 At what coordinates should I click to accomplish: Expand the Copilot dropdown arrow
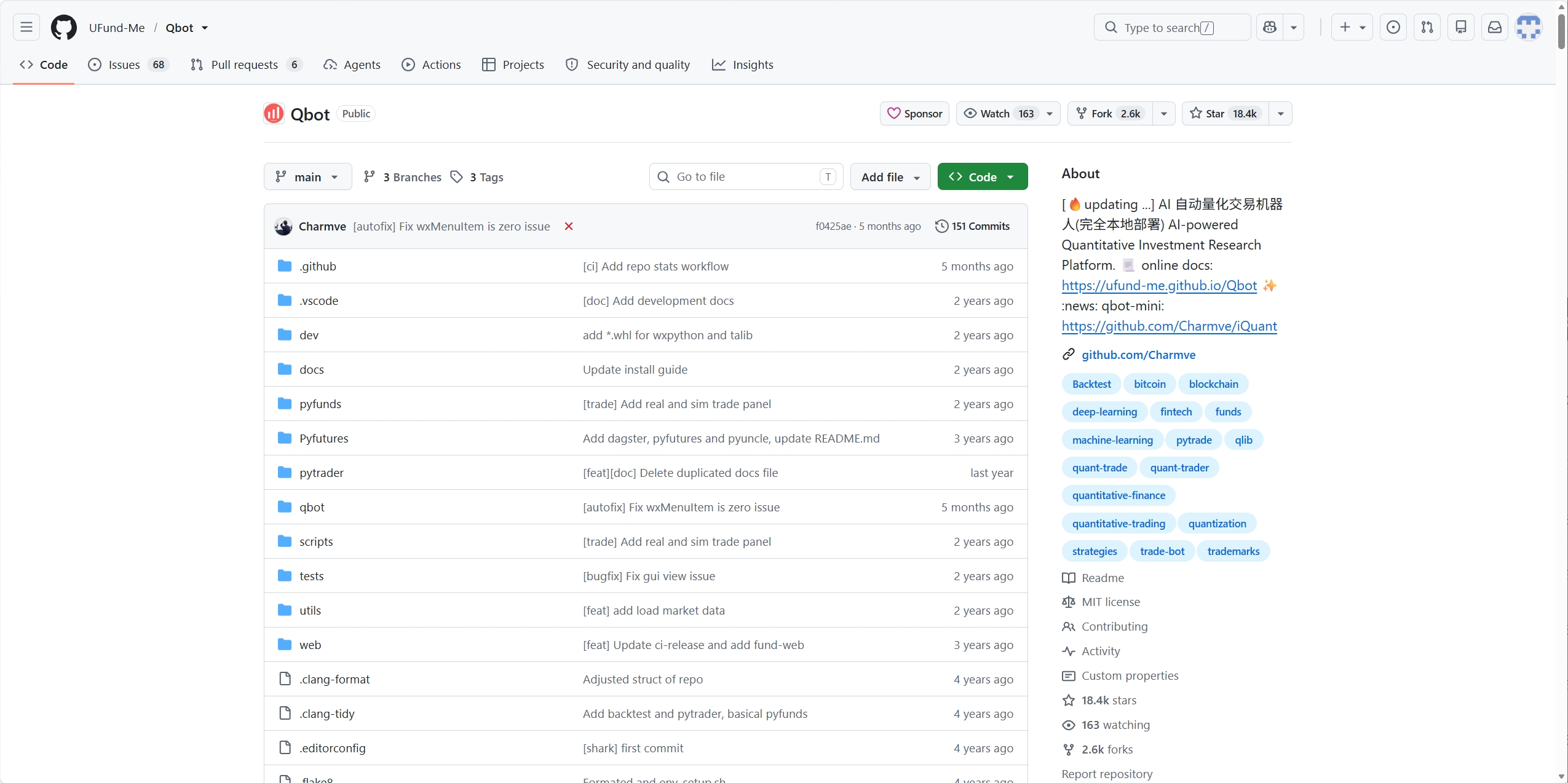[1294, 27]
